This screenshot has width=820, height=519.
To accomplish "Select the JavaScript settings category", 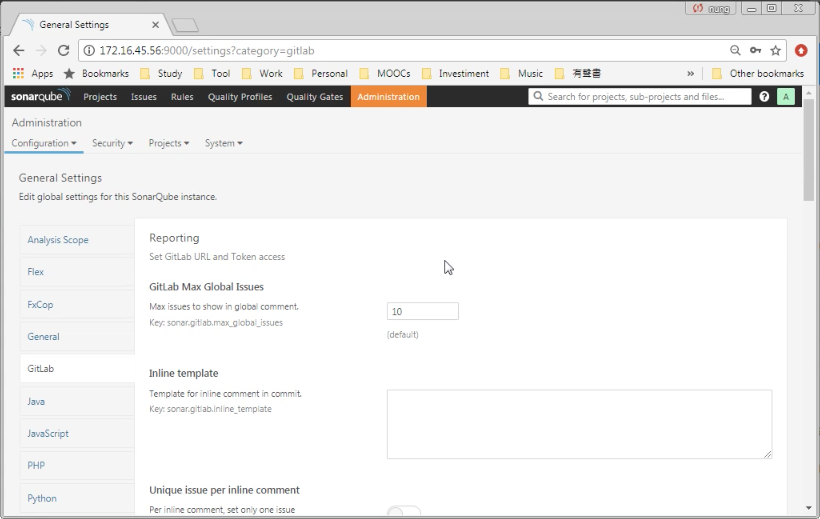I will [x=77, y=433].
